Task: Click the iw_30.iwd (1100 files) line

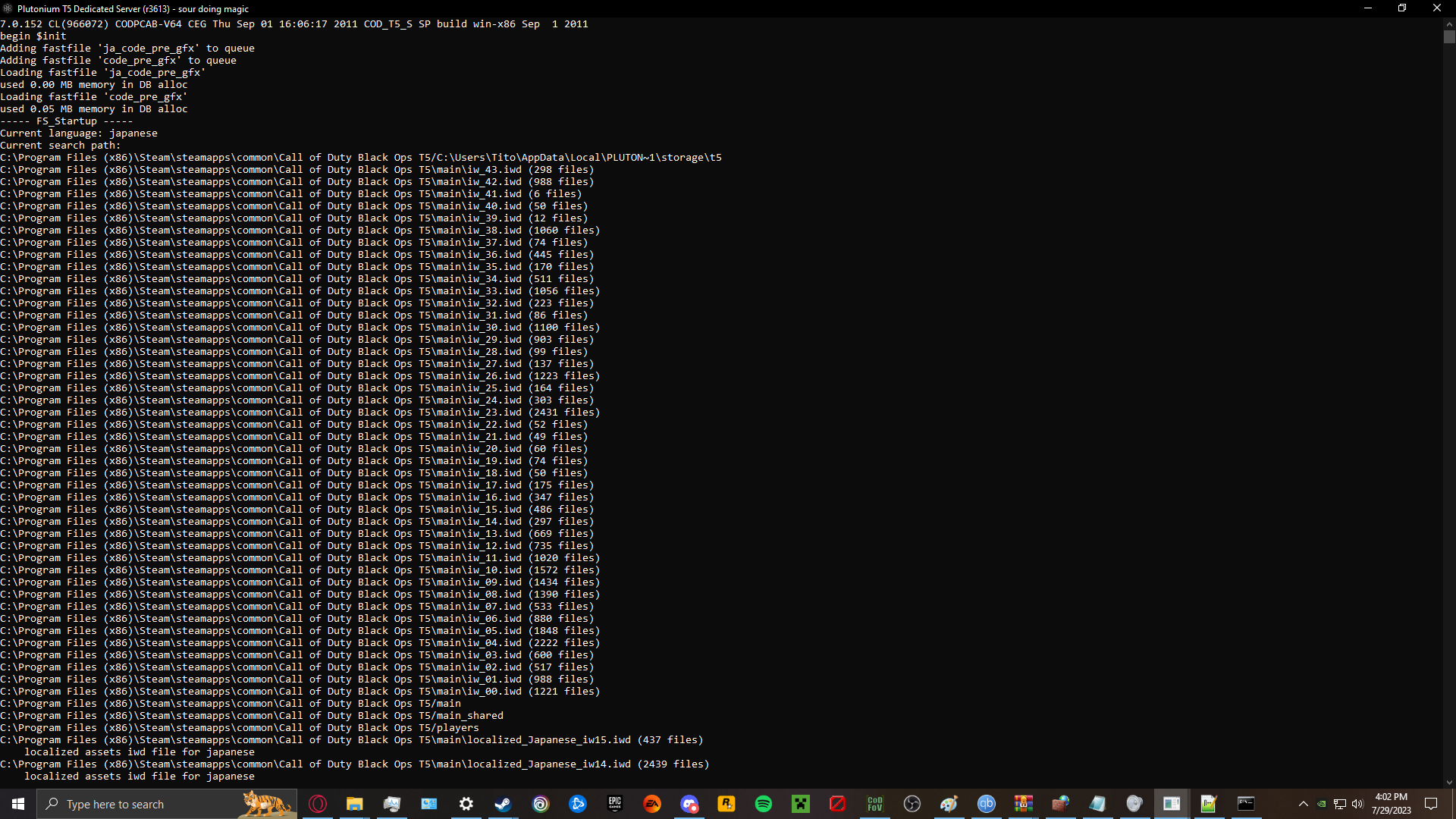Action: 300,328
